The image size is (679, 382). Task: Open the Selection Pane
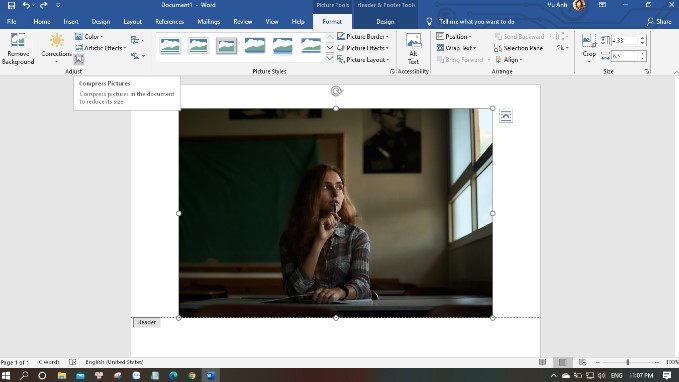tap(518, 48)
